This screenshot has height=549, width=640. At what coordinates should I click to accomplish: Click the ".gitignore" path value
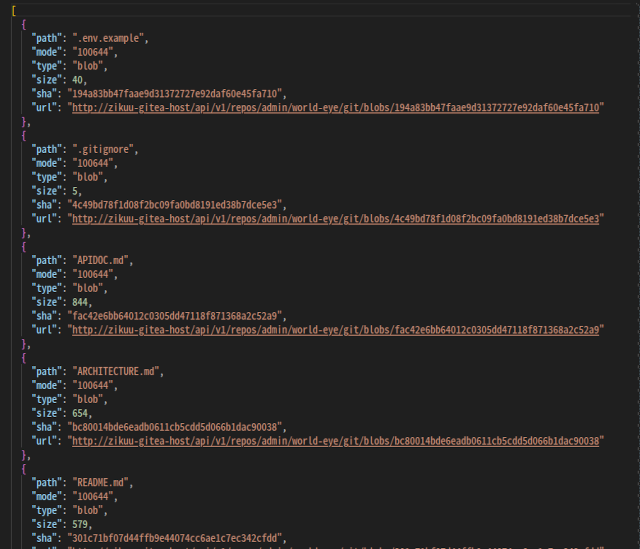[x=105, y=149]
